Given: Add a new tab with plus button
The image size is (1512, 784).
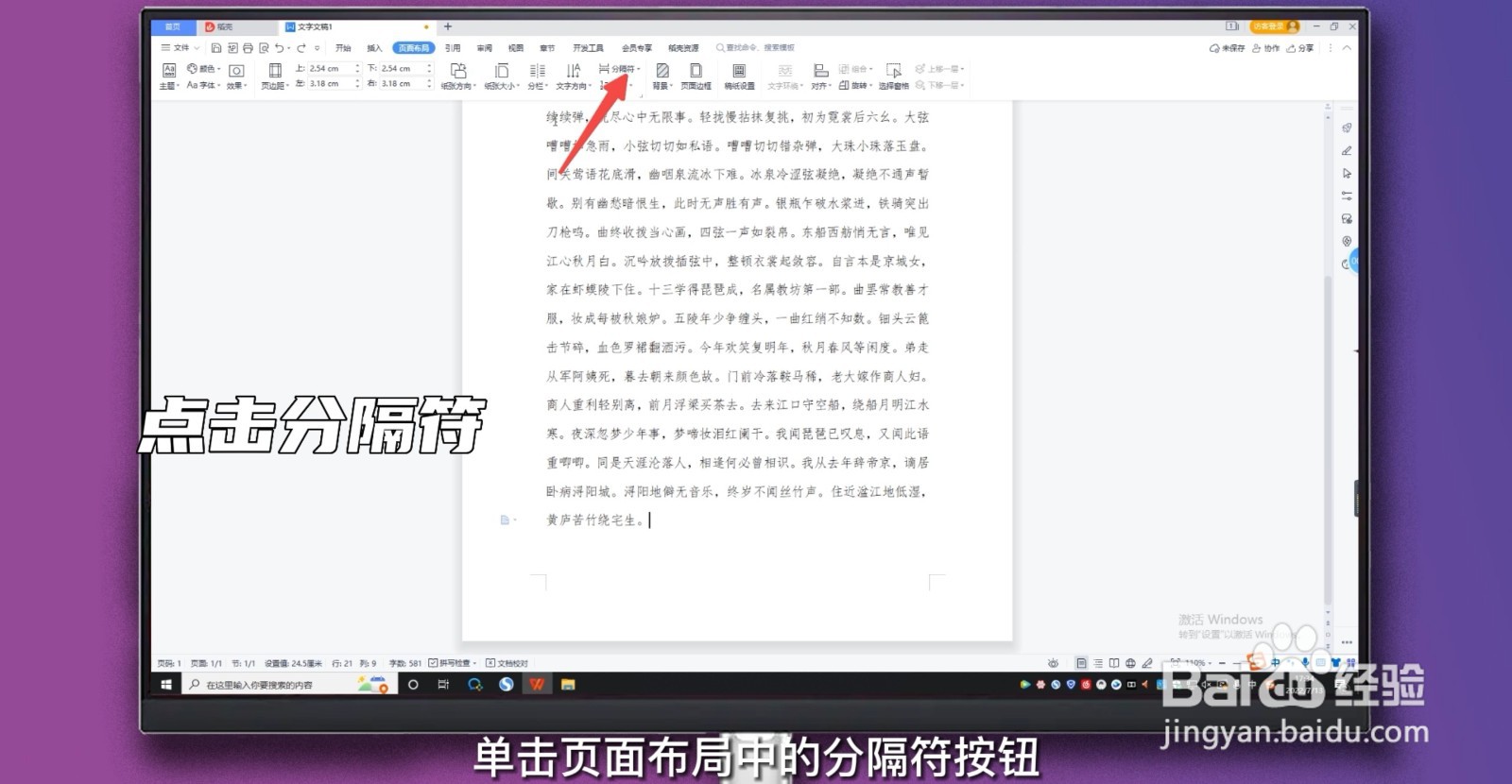Looking at the screenshot, I should tap(448, 26).
